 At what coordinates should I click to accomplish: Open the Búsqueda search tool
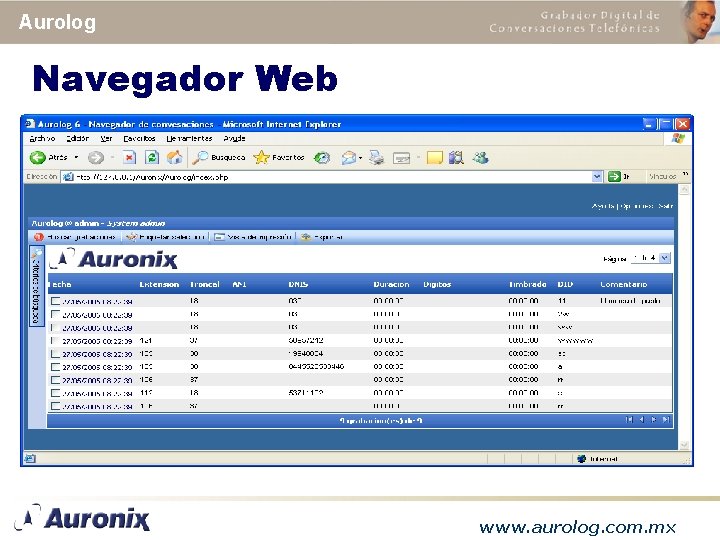point(219,158)
